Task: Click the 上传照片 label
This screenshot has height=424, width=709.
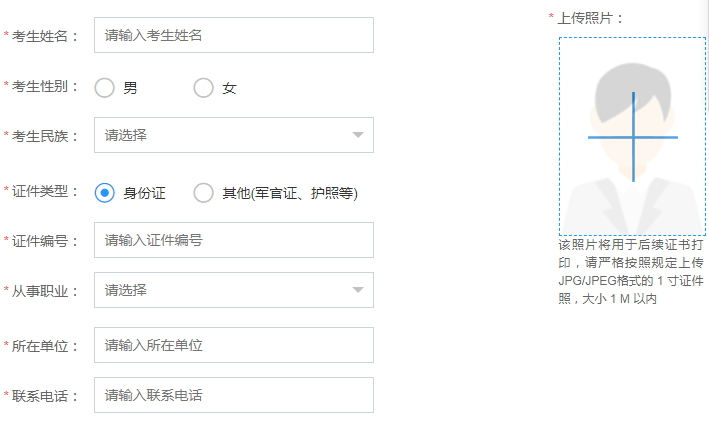Action: point(590,18)
